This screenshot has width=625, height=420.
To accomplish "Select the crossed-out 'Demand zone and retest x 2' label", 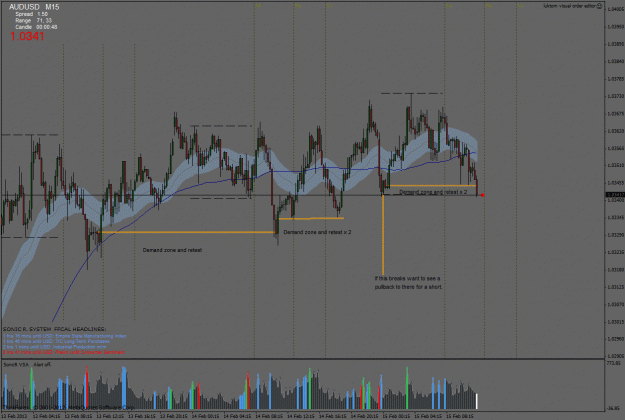I will (433, 192).
